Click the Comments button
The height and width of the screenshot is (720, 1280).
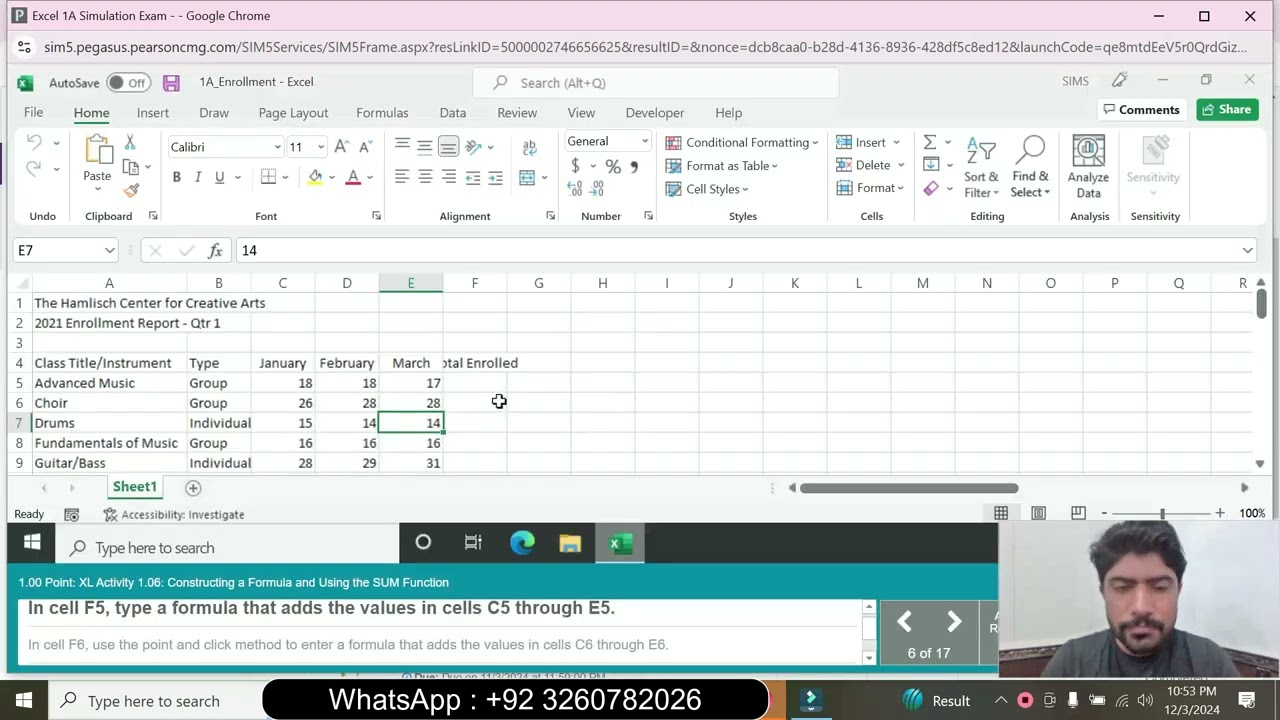click(x=1140, y=110)
